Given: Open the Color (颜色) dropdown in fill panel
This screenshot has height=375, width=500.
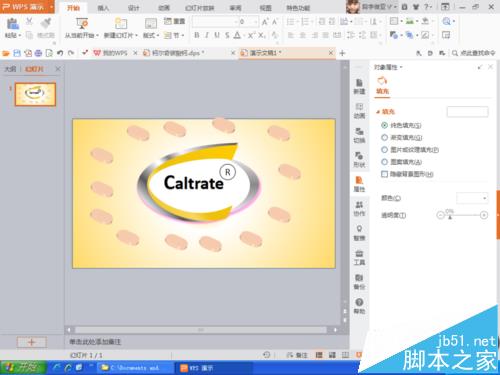Looking at the screenshot, I should click(x=472, y=198).
